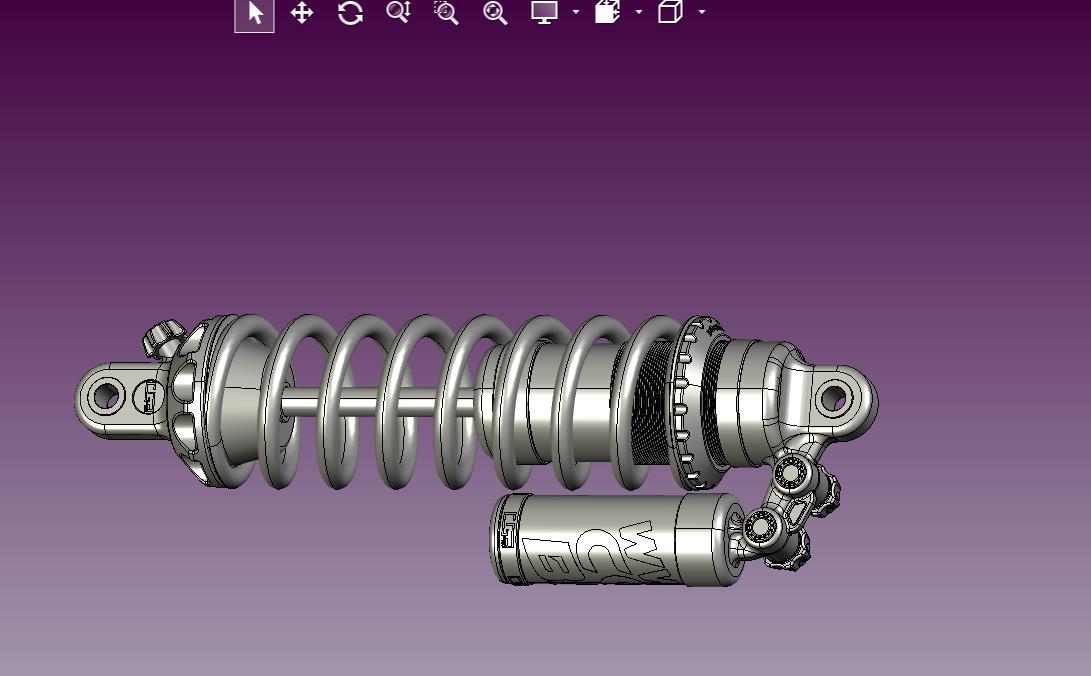Viewport: 1091px width, 676px height.
Task: Open the display mode dropdown arrow
Action: pyautogui.click(x=575, y=12)
